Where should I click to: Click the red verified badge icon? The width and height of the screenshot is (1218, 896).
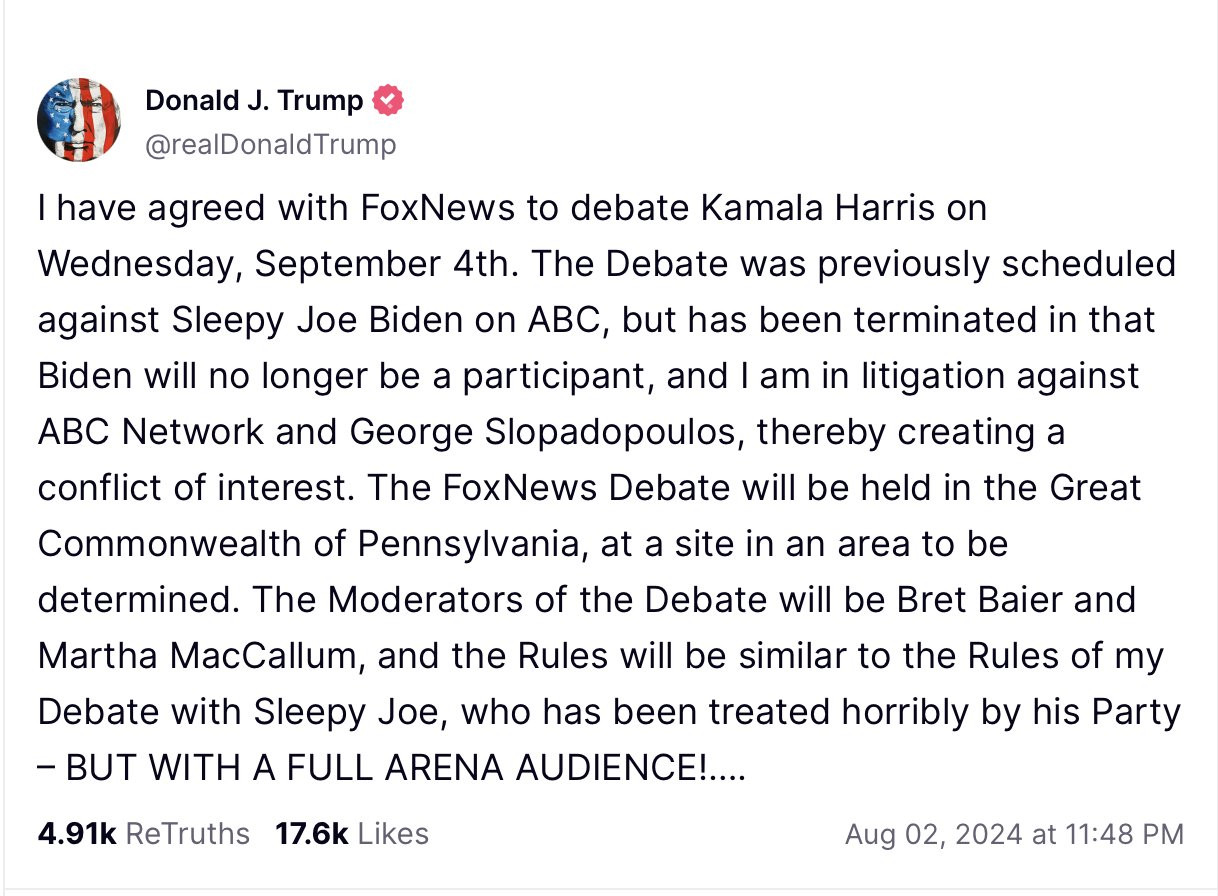(388, 101)
